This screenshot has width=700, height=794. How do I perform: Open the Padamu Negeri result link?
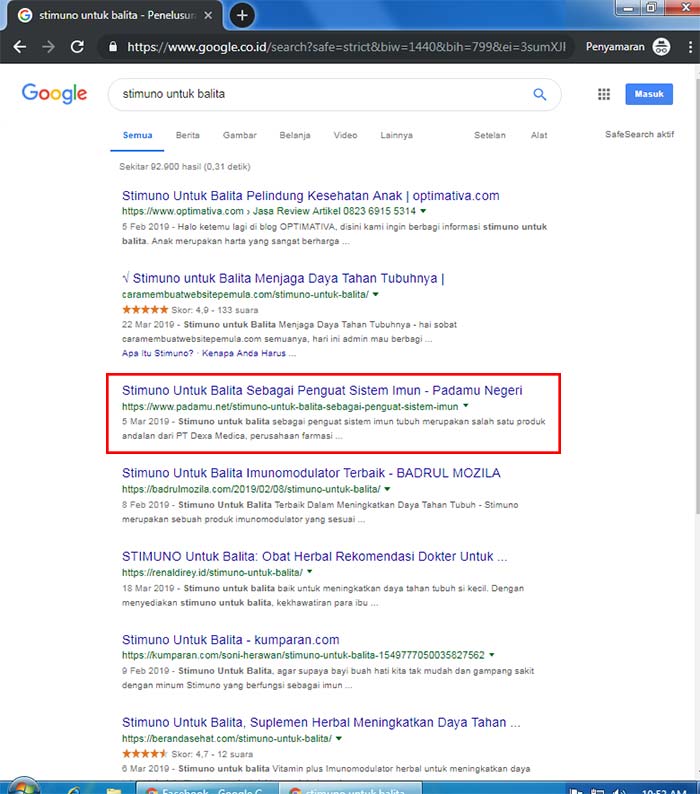click(322, 390)
